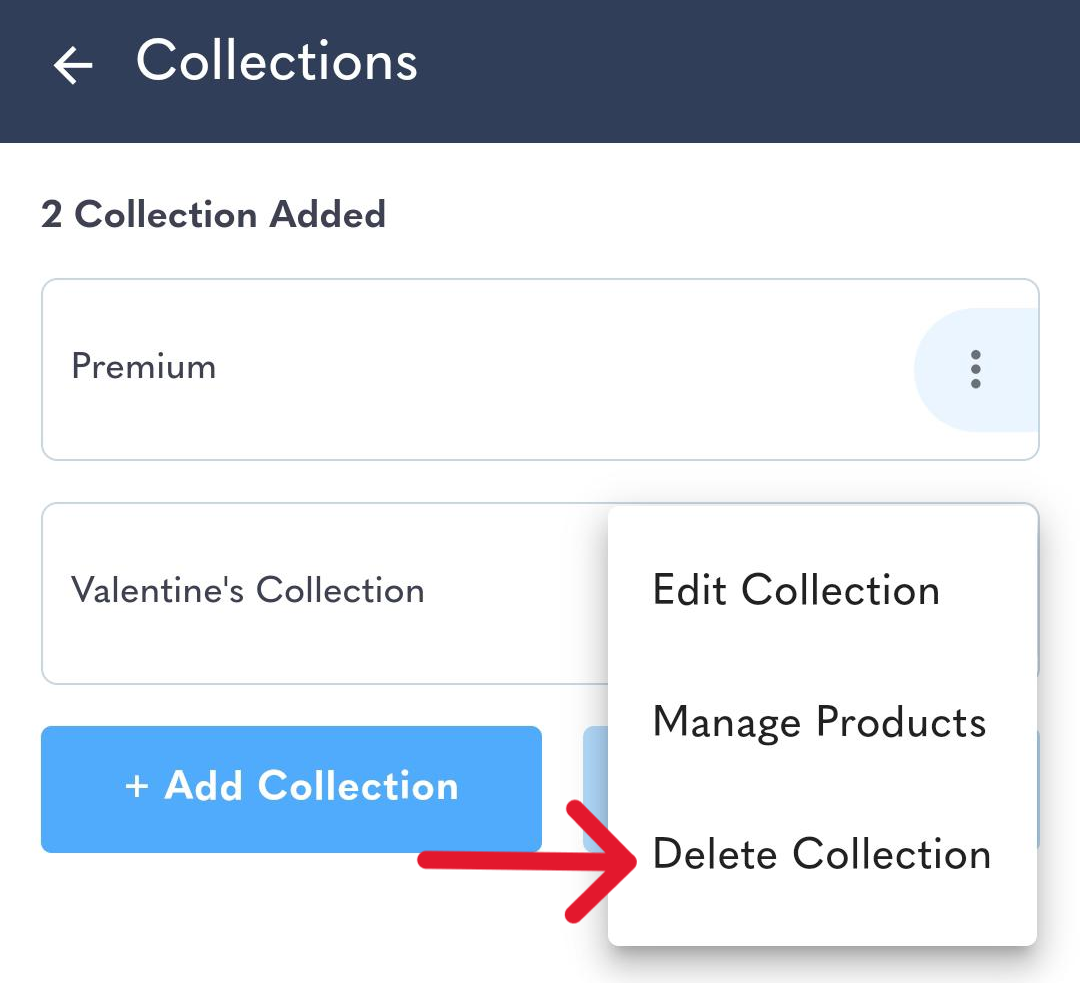Select Edit Collection from the popup menu
This screenshot has height=983, width=1080.
pyautogui.click(x=796, y=590)
